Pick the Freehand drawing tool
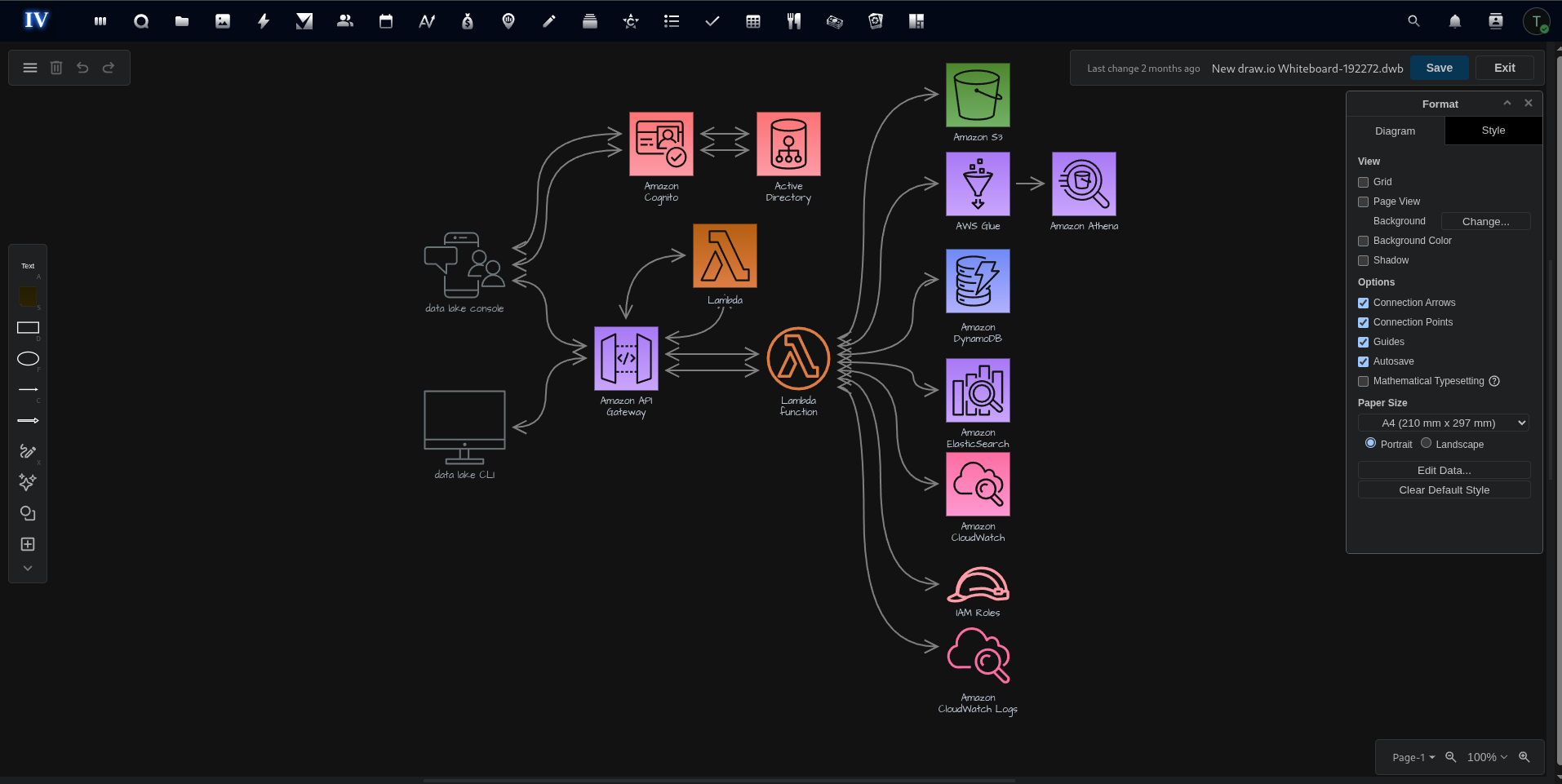1562x784 pixels. [x=28, y=451]
